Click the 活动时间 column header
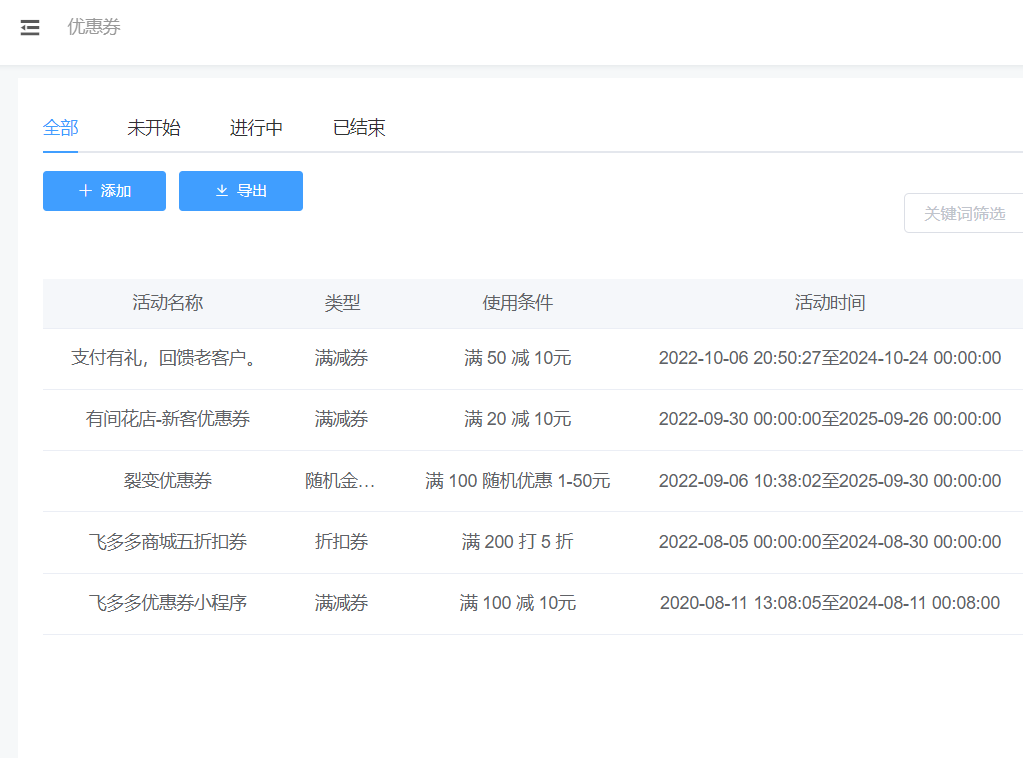 pos(830,303)
